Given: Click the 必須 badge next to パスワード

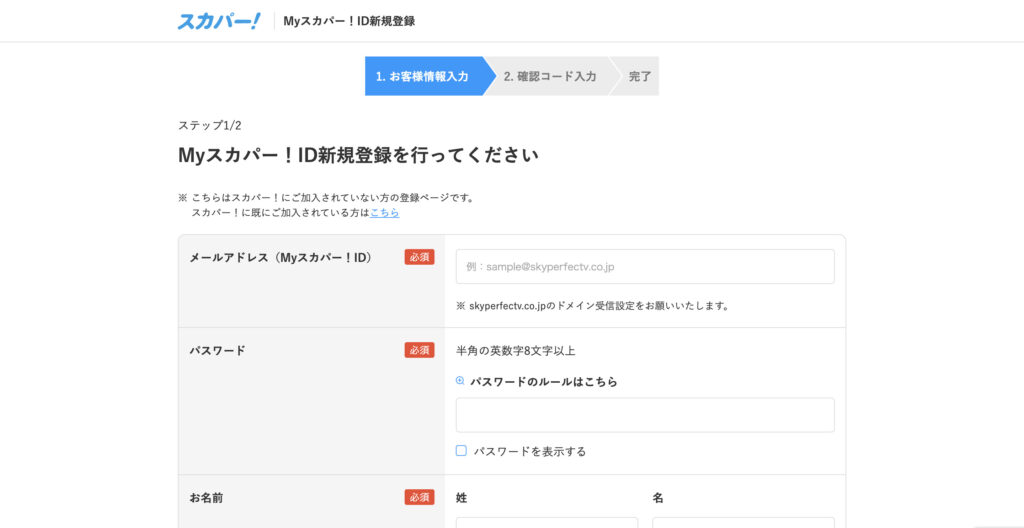Looking at the screenshot, I should [x=419, y=350].
